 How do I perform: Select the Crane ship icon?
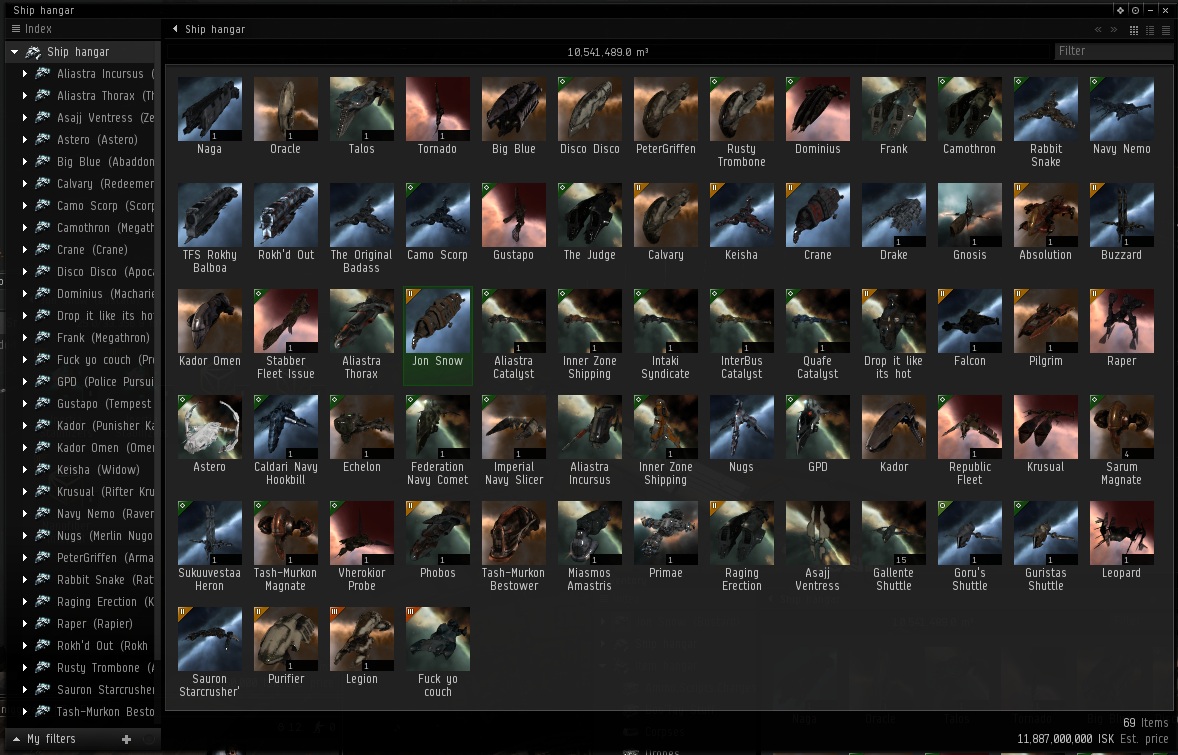817,215
